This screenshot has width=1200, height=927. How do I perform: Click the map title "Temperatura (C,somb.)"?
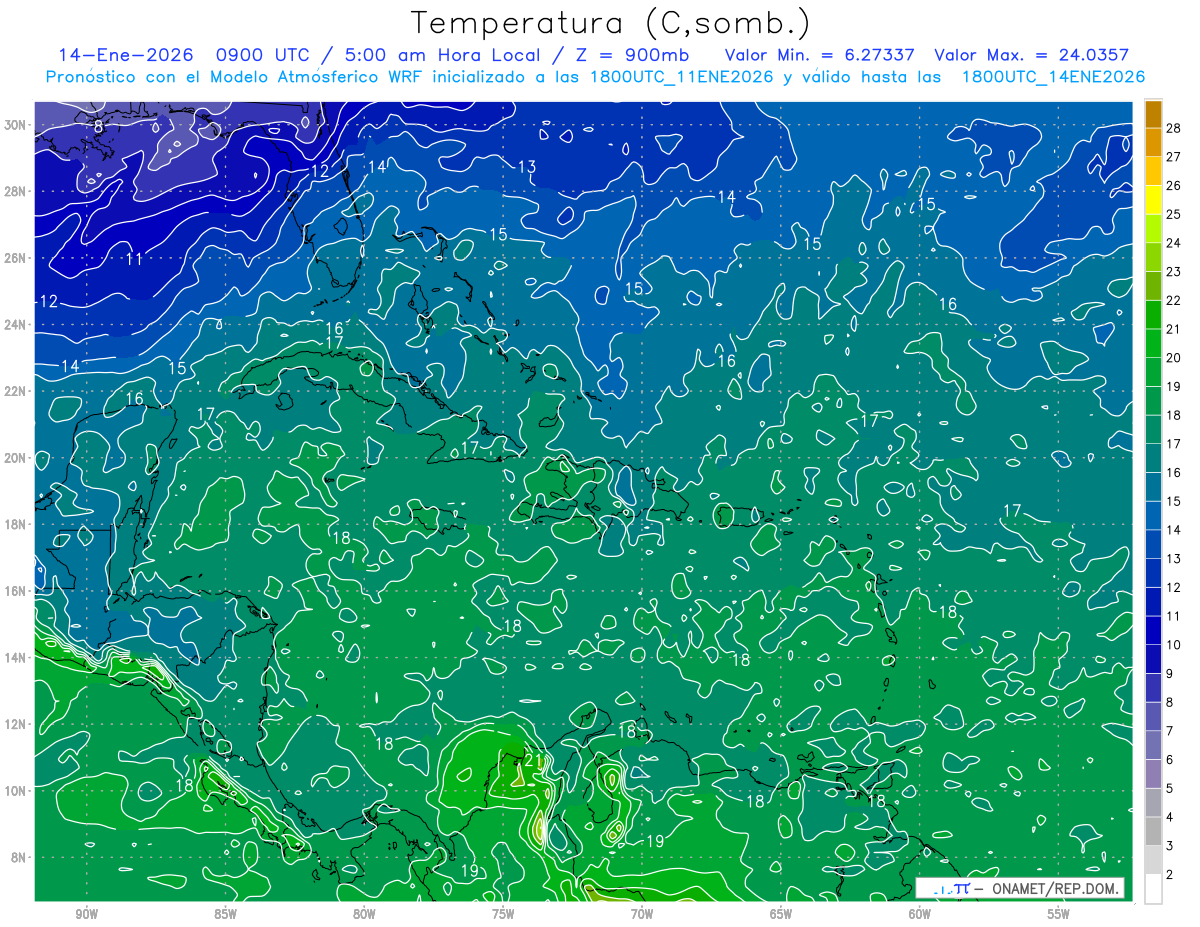[611, 23]
